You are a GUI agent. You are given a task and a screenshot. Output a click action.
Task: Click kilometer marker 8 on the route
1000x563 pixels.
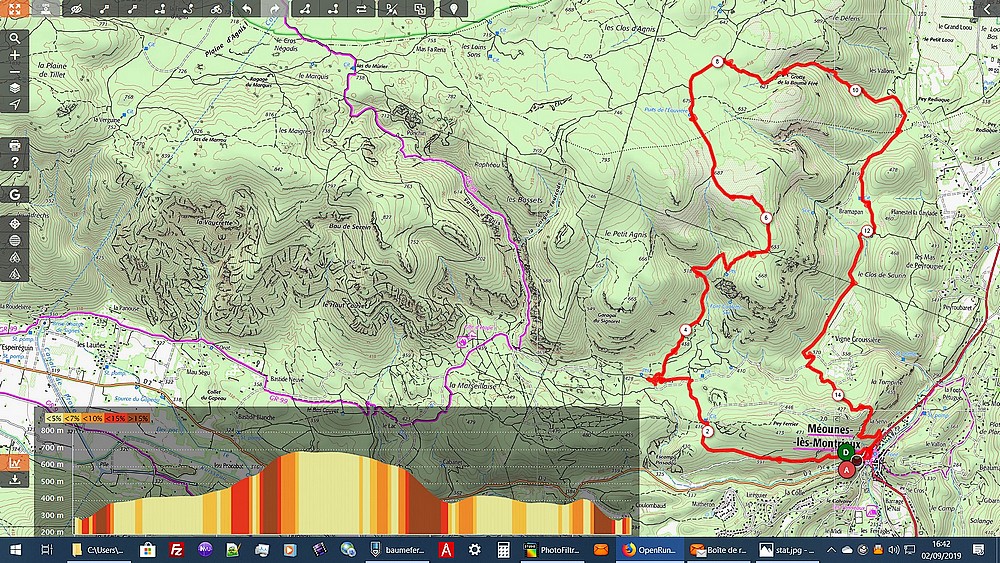718,62
